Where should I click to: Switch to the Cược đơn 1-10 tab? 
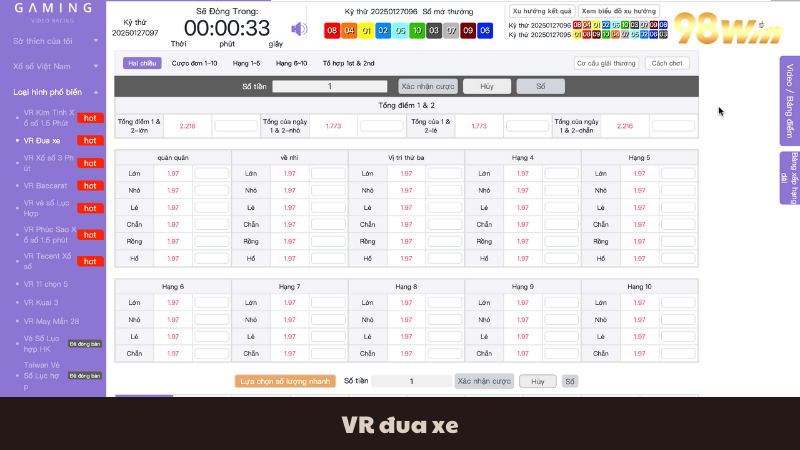[194, 63]
